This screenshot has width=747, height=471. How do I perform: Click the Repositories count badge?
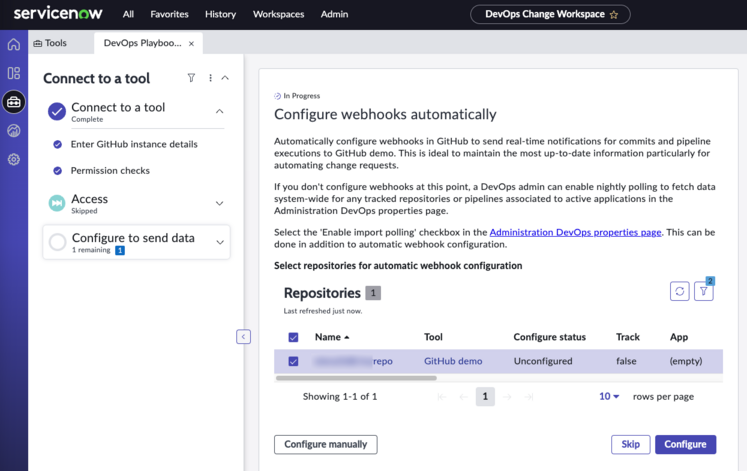click(x=373, y=293)
